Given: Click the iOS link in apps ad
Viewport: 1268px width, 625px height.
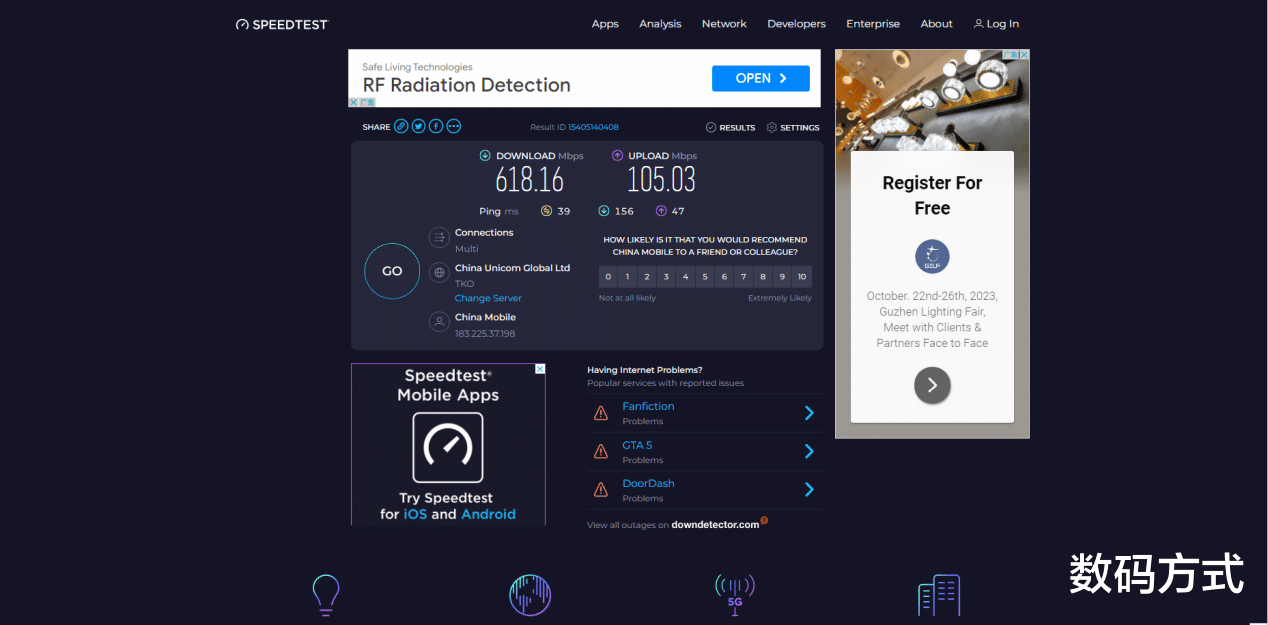Looking at the screenshot, I should (x=415, y=514).
